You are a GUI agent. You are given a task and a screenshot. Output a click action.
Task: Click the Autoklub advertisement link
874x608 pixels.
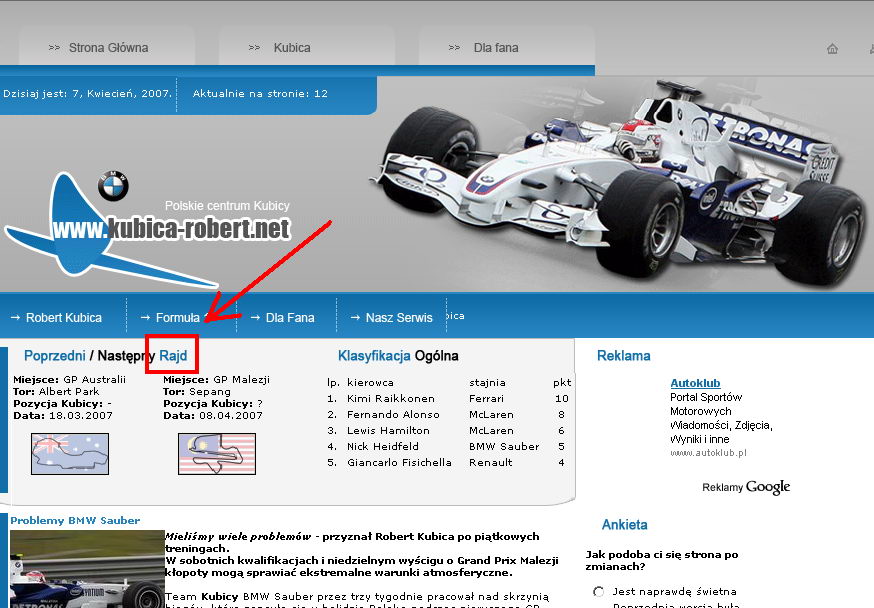pos(695,383)
